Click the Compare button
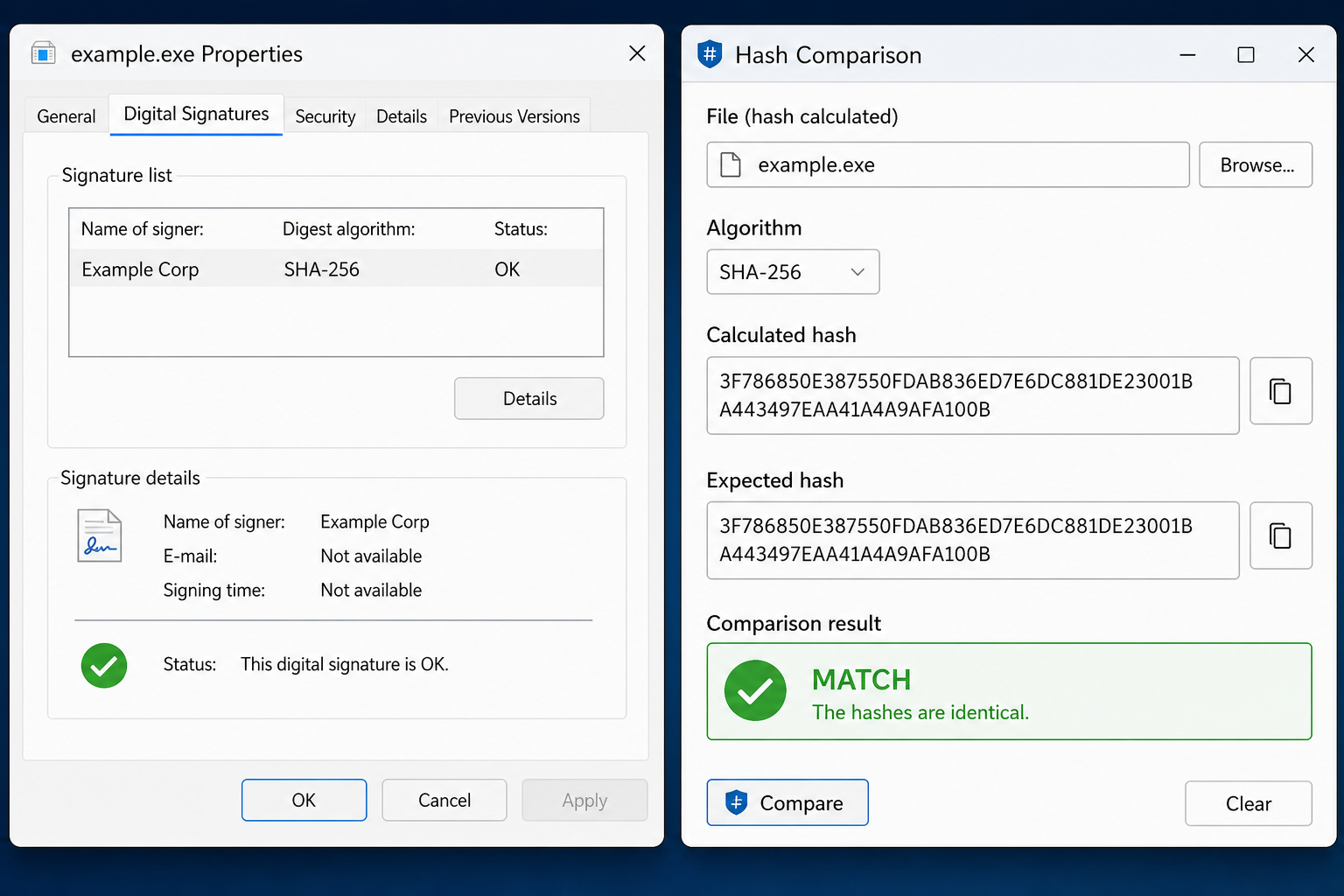The image size is (1344, 896). pos(787,802)
